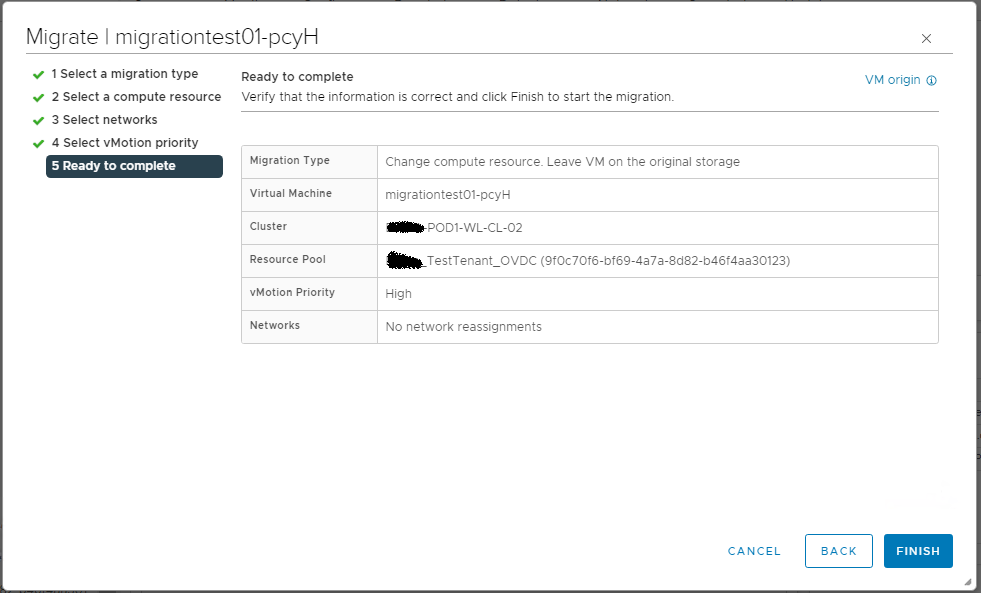981x593 pixels.
Task: Select the migrationtest01-pcyH table value
Action: (x=448, y=195)
